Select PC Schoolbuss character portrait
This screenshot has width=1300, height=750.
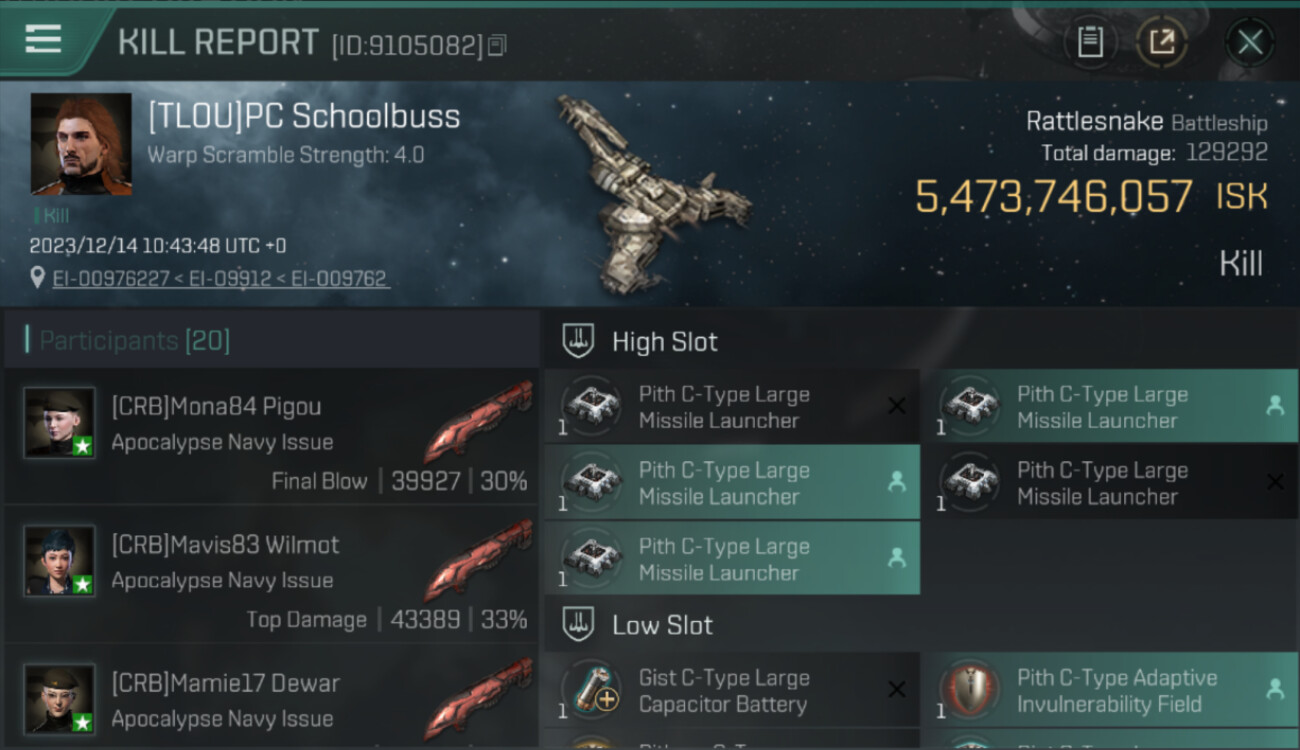[x=81, y=144]
